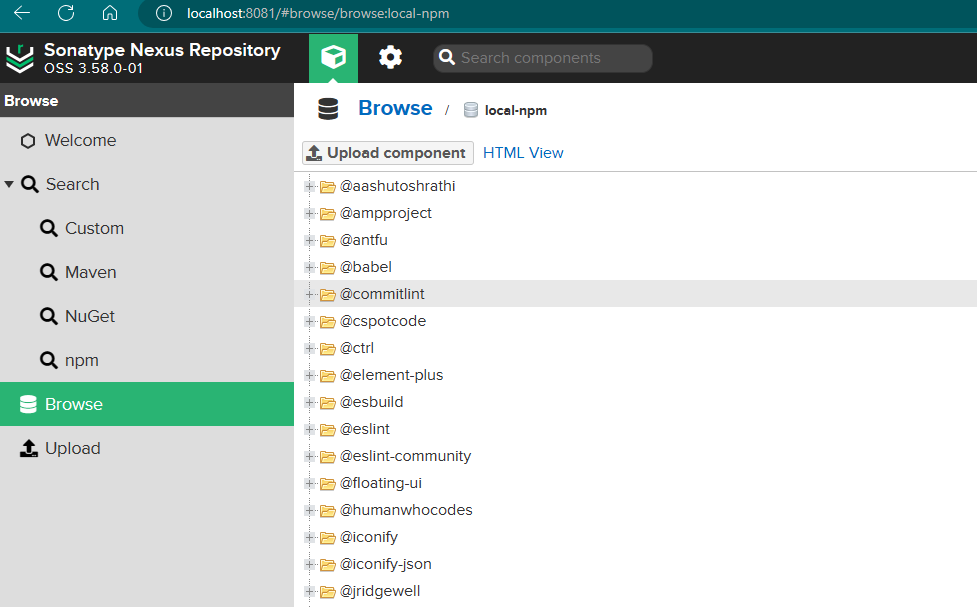Expand the @ampproject folder

(309, 213)
